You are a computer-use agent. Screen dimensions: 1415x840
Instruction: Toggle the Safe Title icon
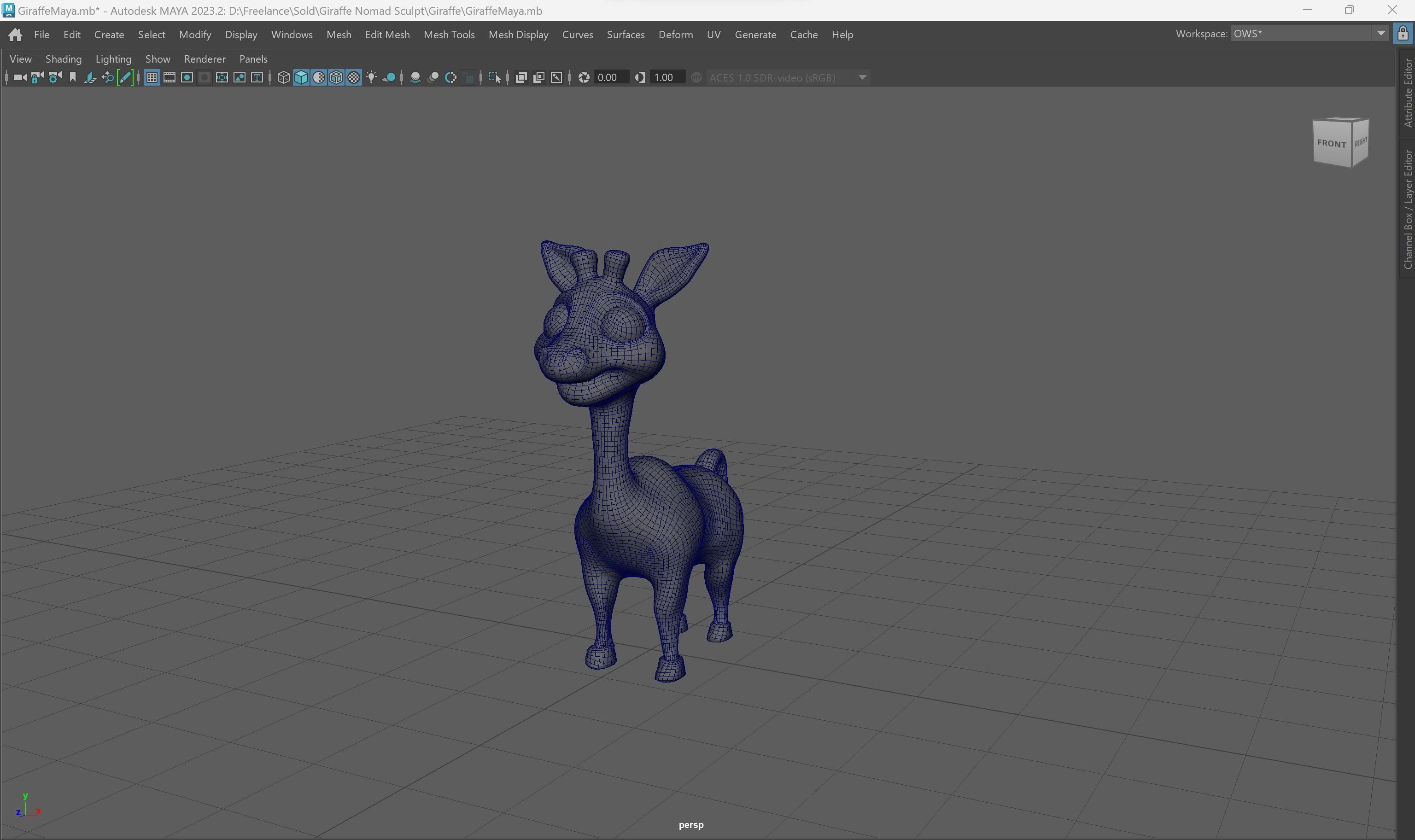pos(257,77)
